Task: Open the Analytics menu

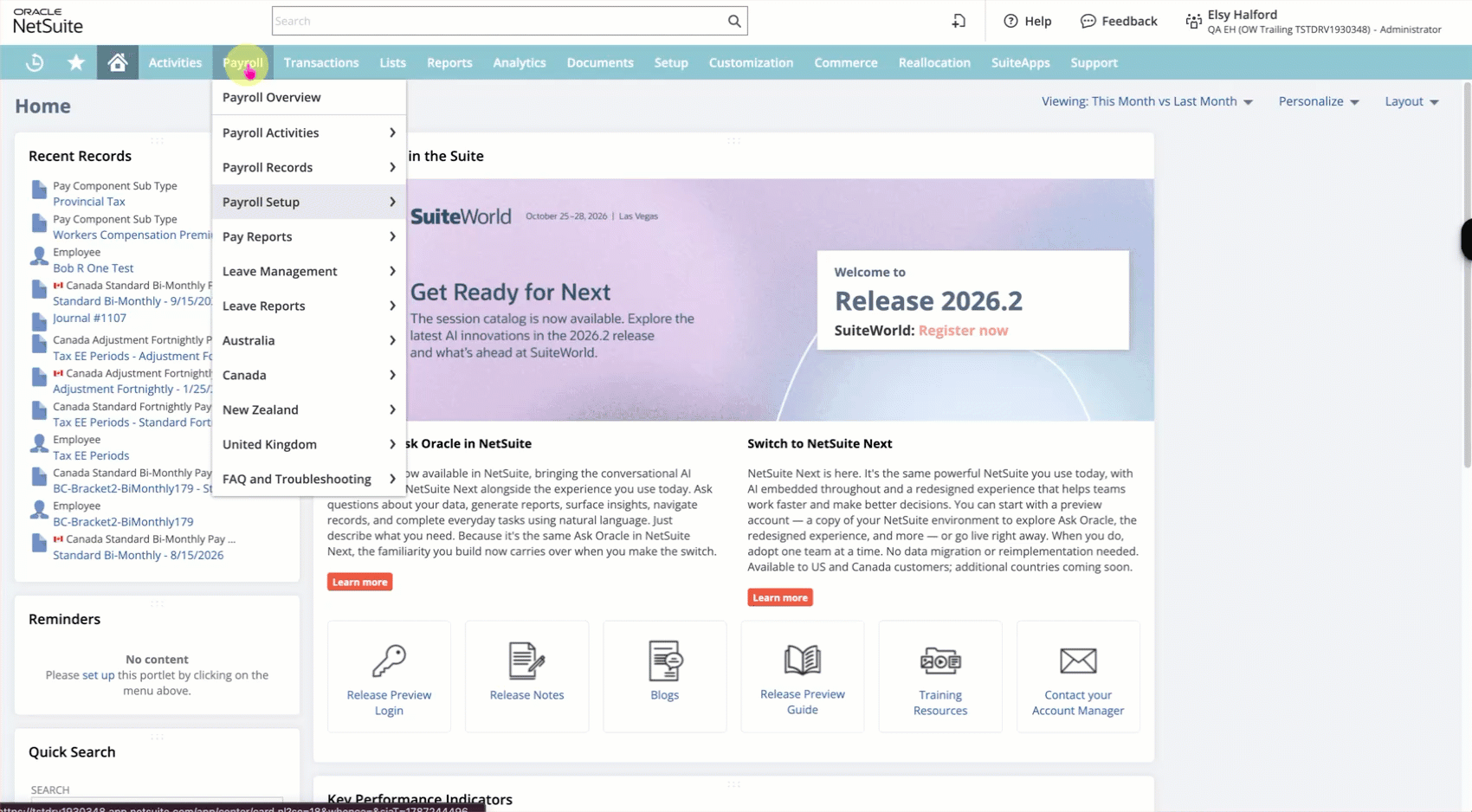Action: click(x=520, y=62)
